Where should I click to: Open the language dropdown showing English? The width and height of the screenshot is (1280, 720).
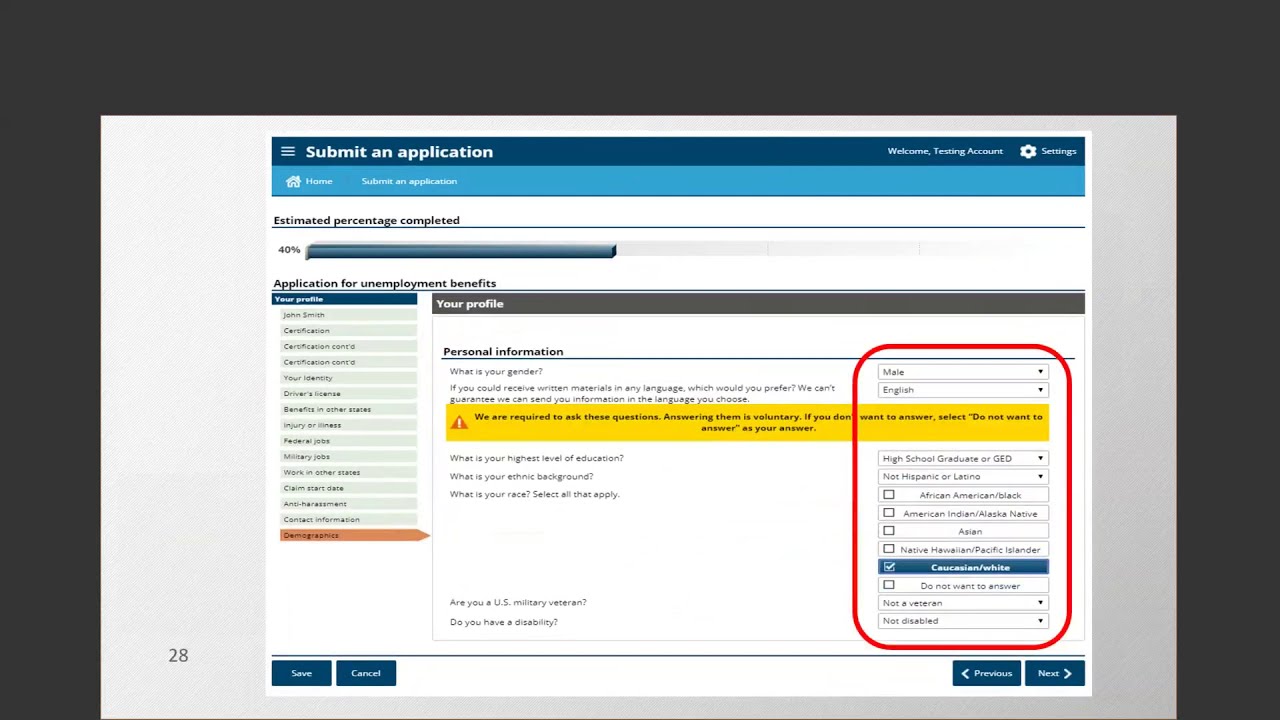click(963, 390)
